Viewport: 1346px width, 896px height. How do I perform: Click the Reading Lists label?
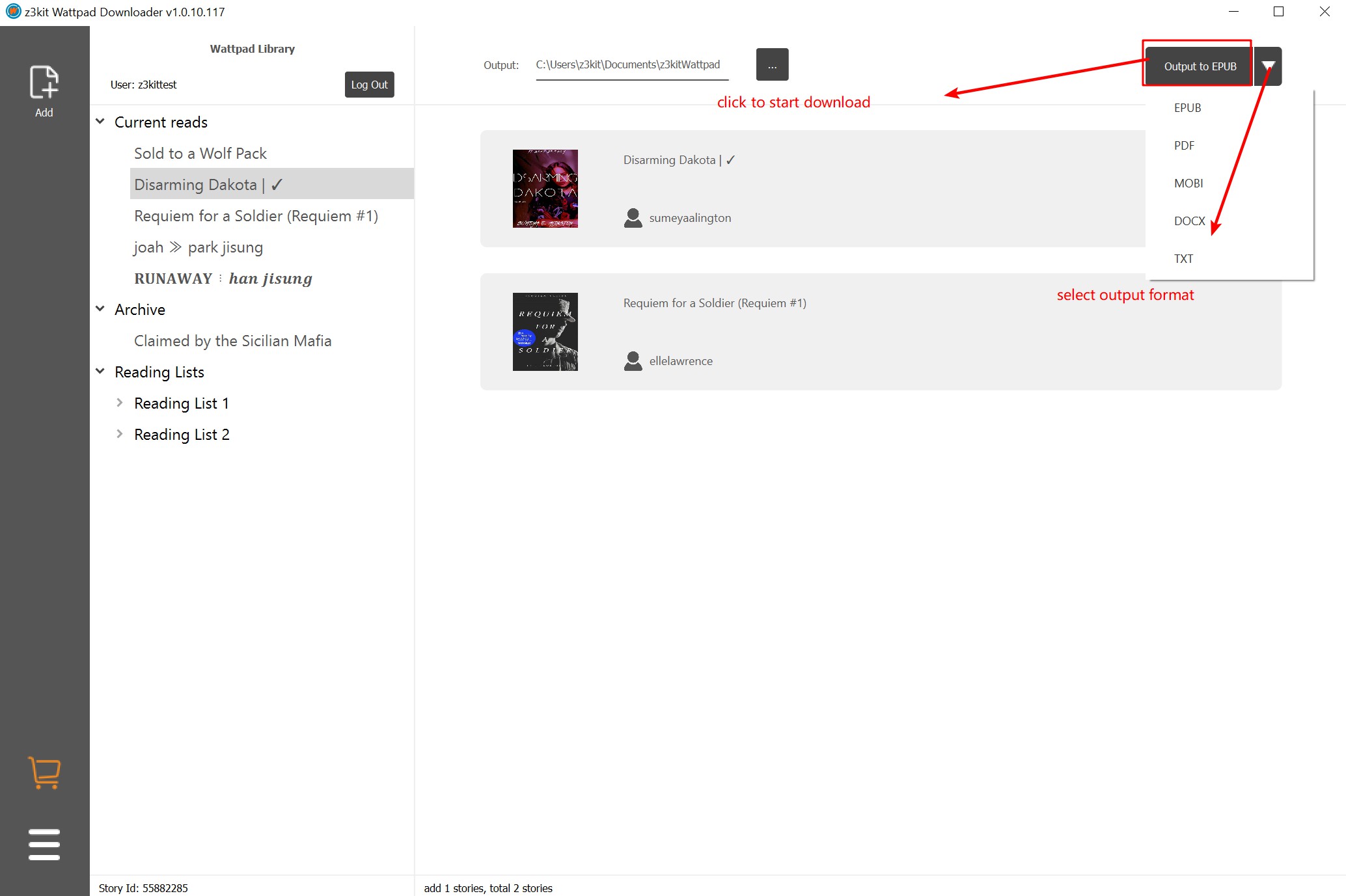click(x=159, y=372)
